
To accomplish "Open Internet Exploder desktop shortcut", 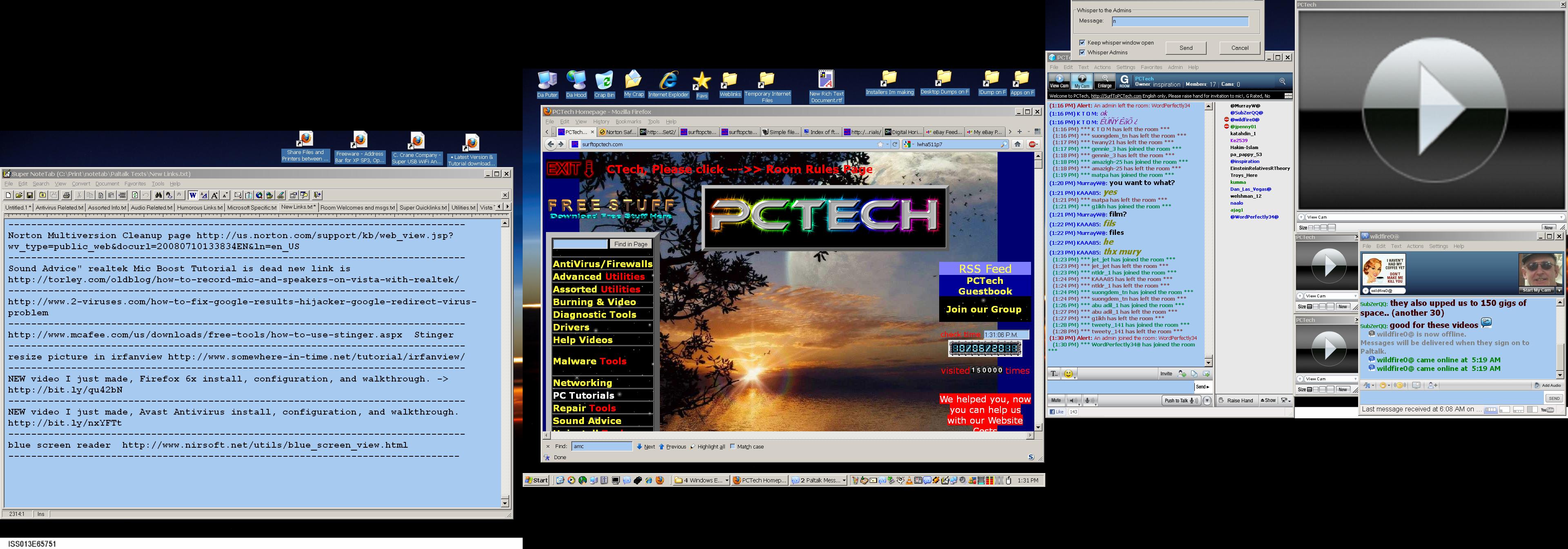I will [668, 84].
